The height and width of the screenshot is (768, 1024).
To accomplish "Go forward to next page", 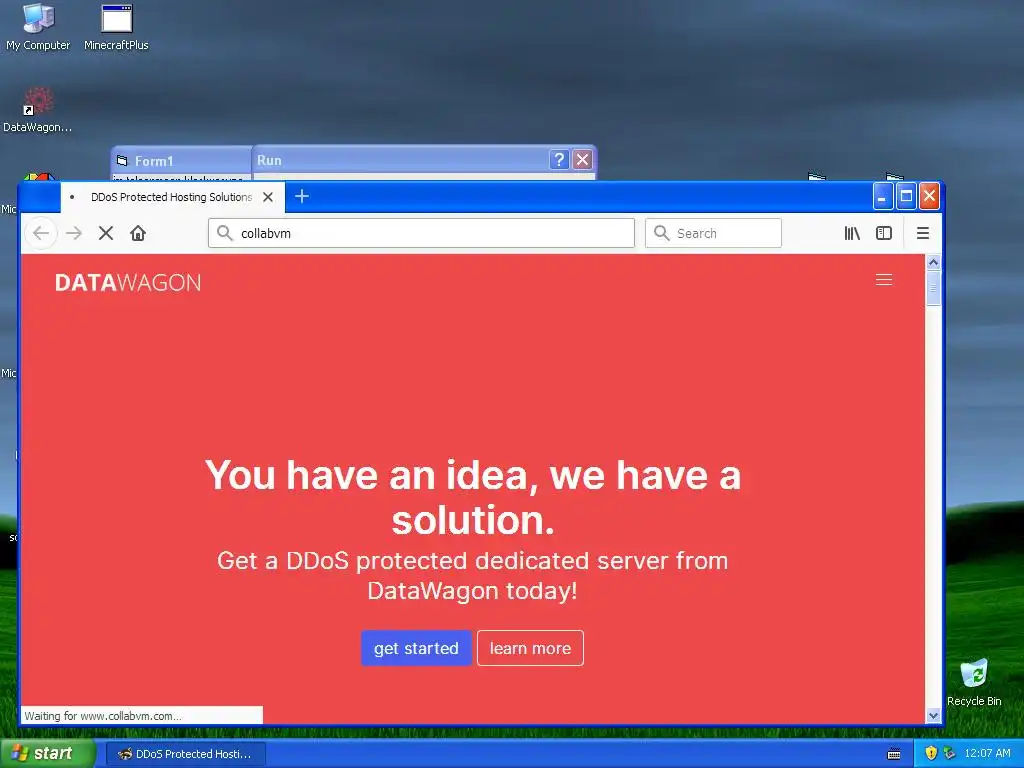I will (x=74, y=233).
